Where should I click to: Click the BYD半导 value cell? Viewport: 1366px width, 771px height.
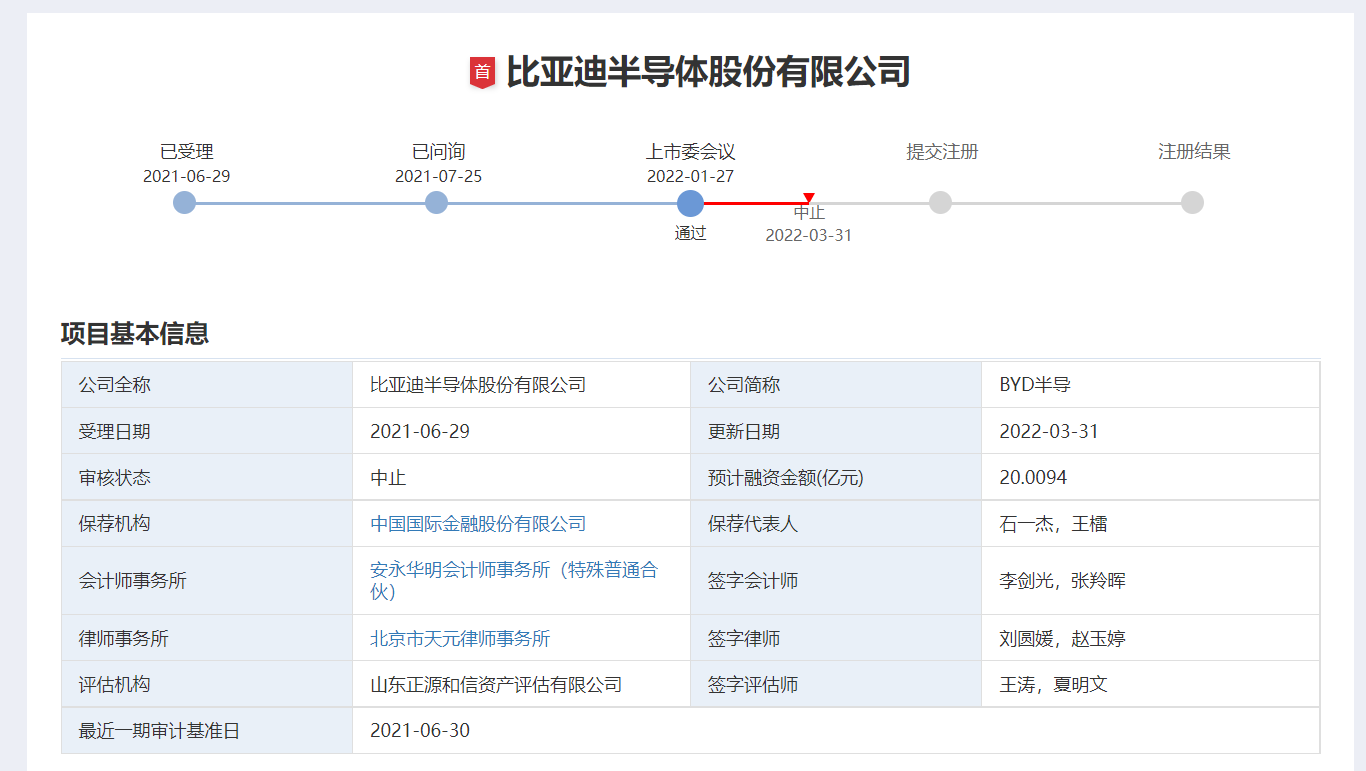click(1151, 385)
